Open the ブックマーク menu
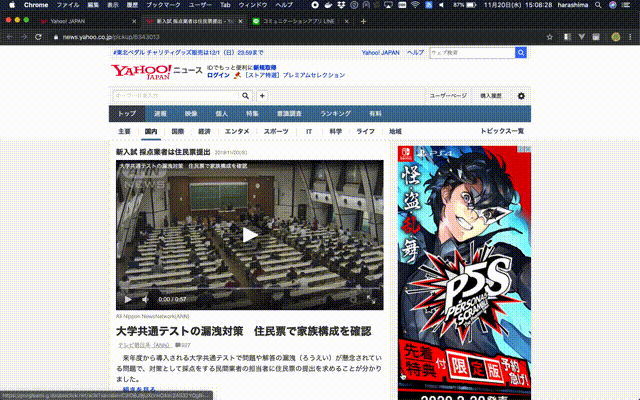Image resolution: width=640 pixels, height=400 pixels. 163,5
